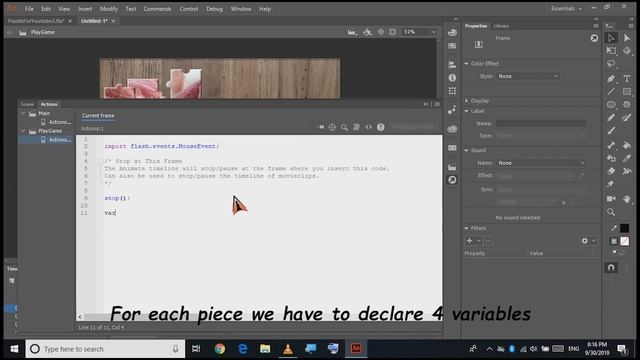Select the Selection (arrow) tool
This screenshot has width=640, height=360.
point(611,38)
